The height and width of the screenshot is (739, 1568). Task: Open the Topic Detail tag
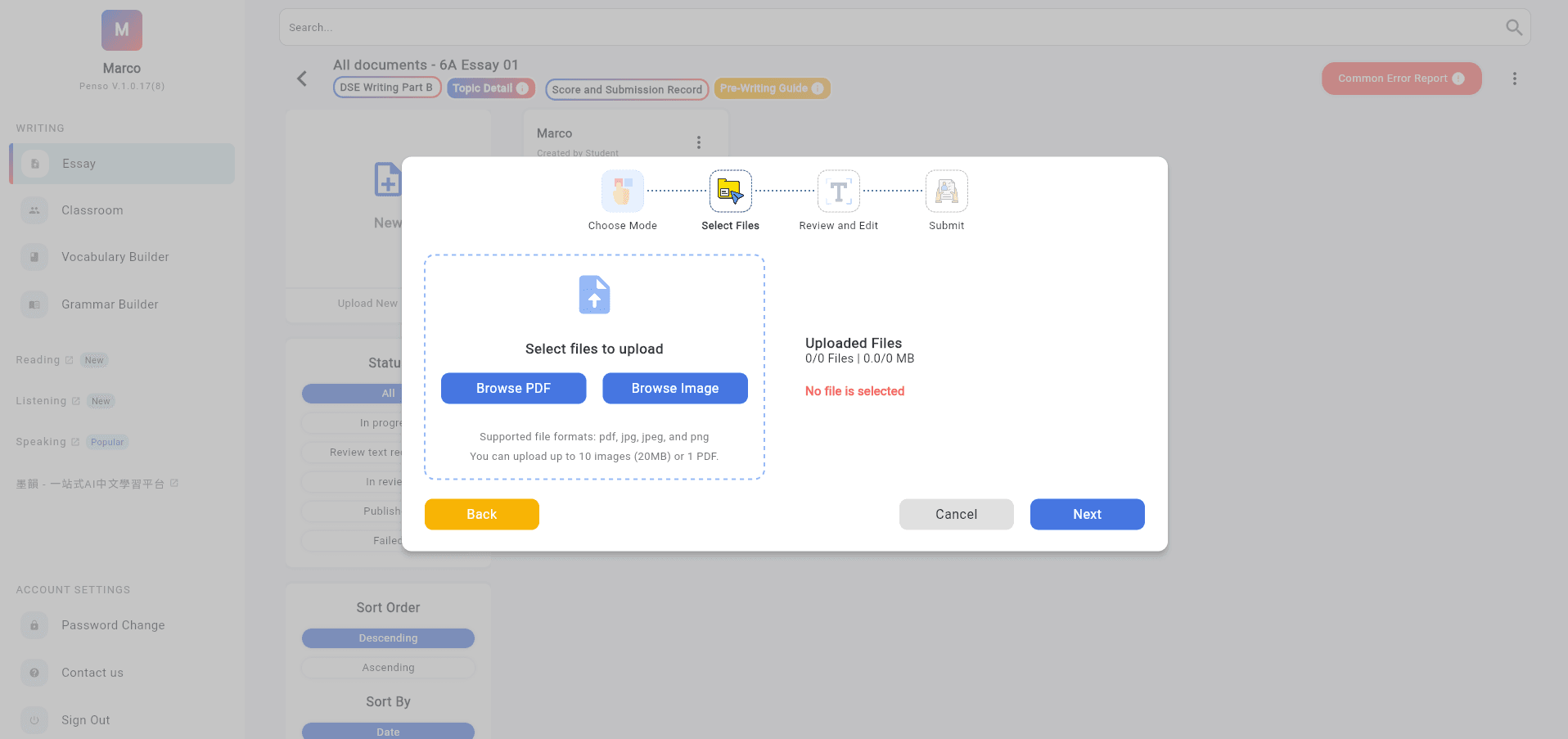(x=490, y=88)
